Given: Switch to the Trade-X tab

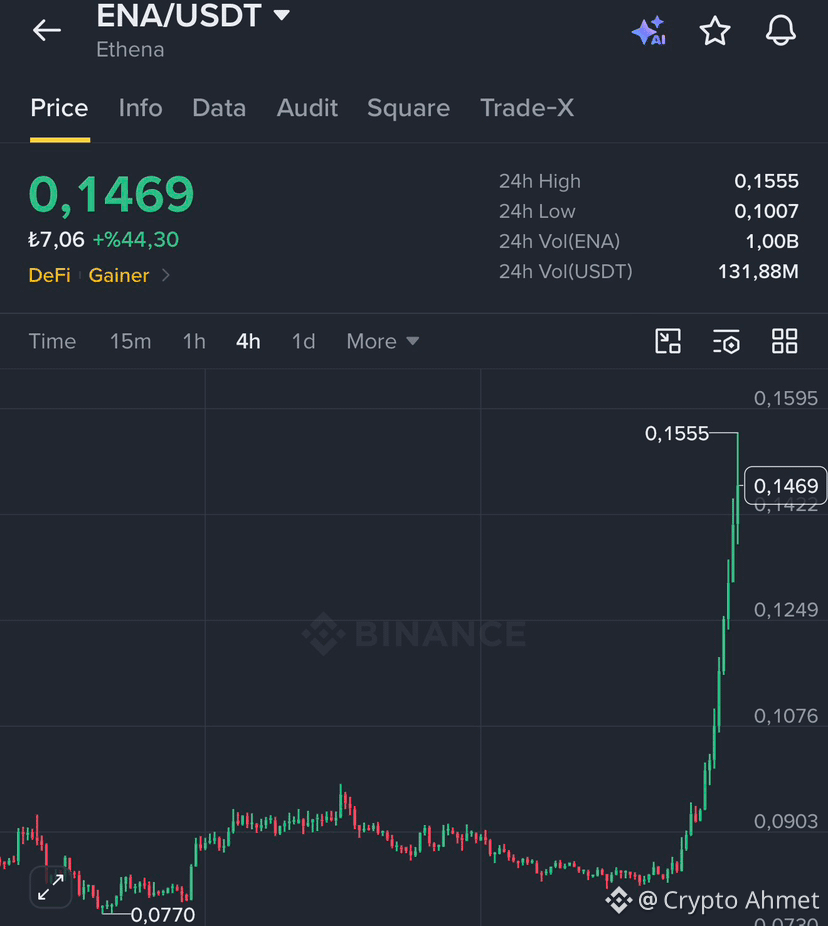Looking at the screenshot, I should [527, 108].
